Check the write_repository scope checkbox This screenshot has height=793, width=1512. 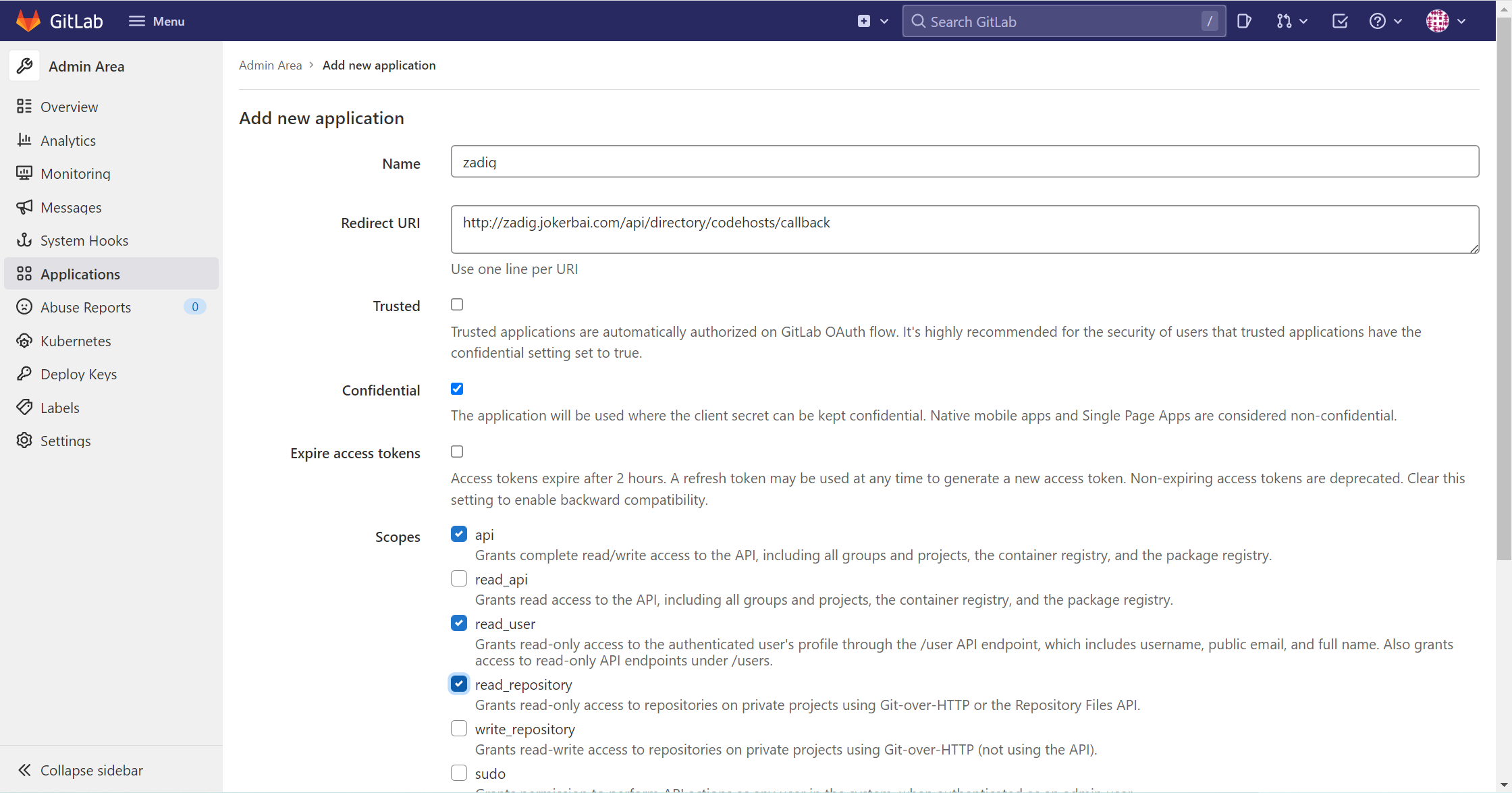pyautogui.click(x=459, y=728)
